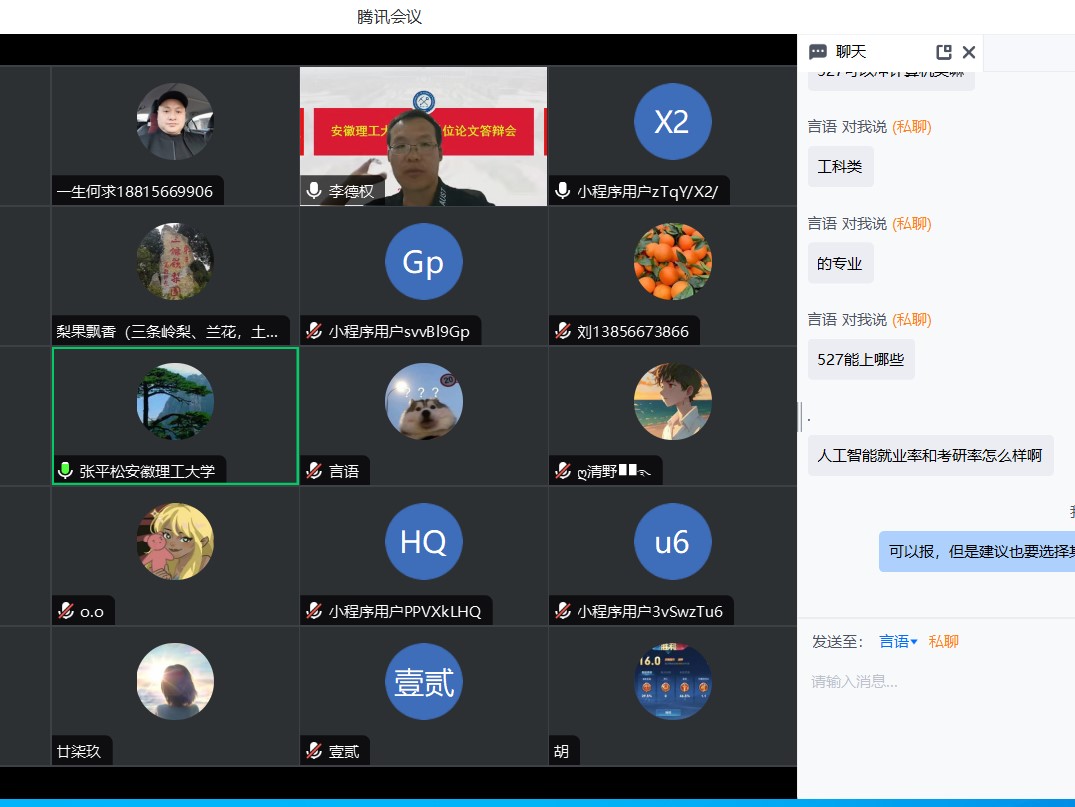The width and height of the screenshot is (1075, 807).
Task: Close the 聊天 chat panel
Action: [968, 52]
